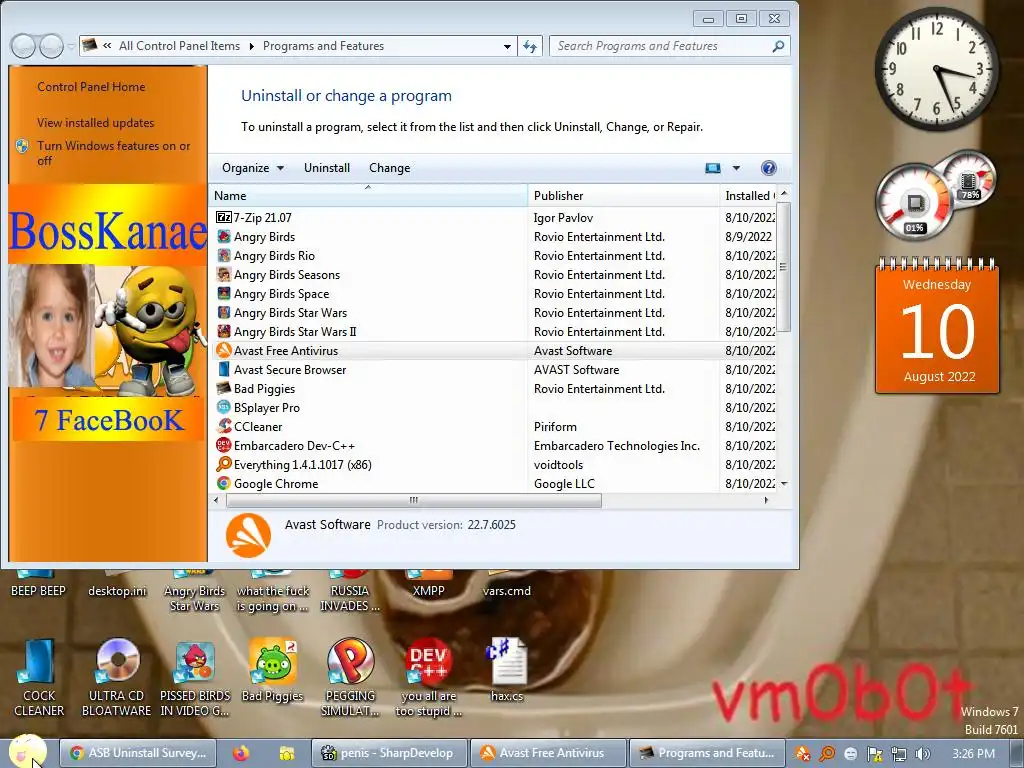Switch to Avast Free Antivirus taskbar window
Screen dimensions: 1024x768
[547, 753]
